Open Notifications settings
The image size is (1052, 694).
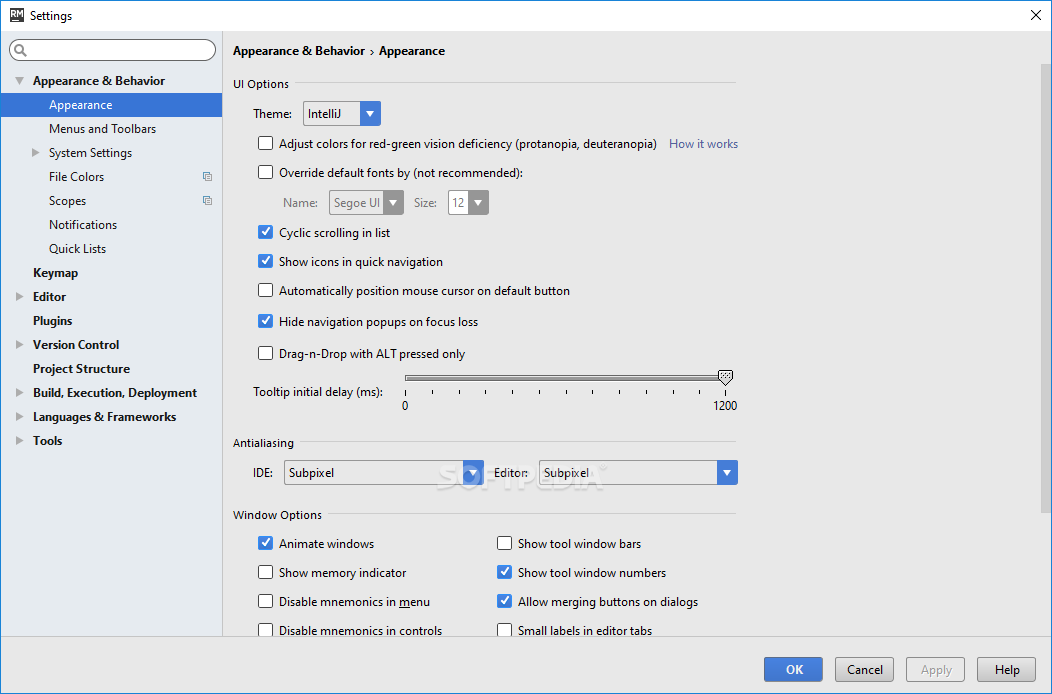pyautogui.click(x=83, y=225)
